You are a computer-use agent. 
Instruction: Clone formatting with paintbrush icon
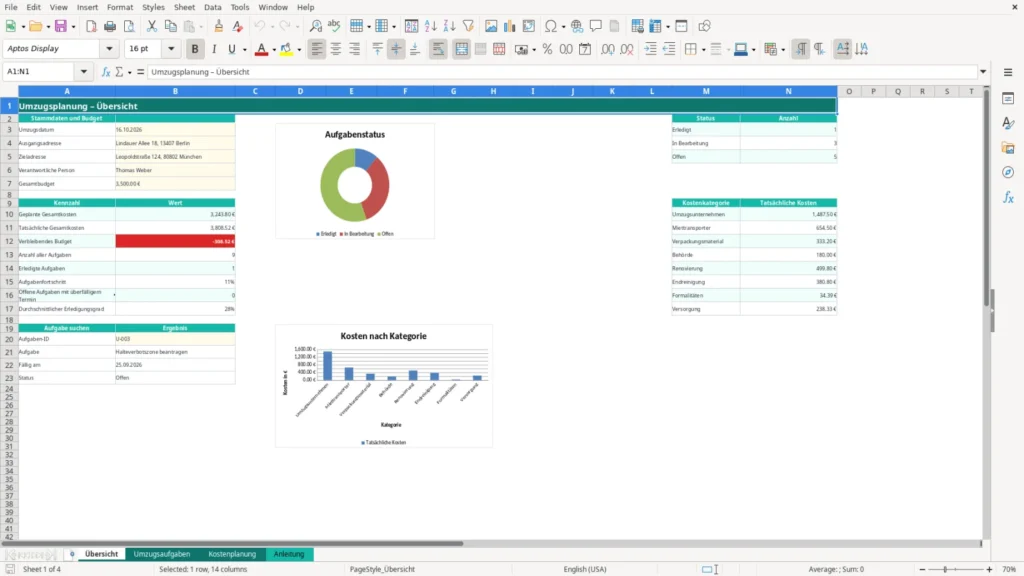(x=219, y=26)
